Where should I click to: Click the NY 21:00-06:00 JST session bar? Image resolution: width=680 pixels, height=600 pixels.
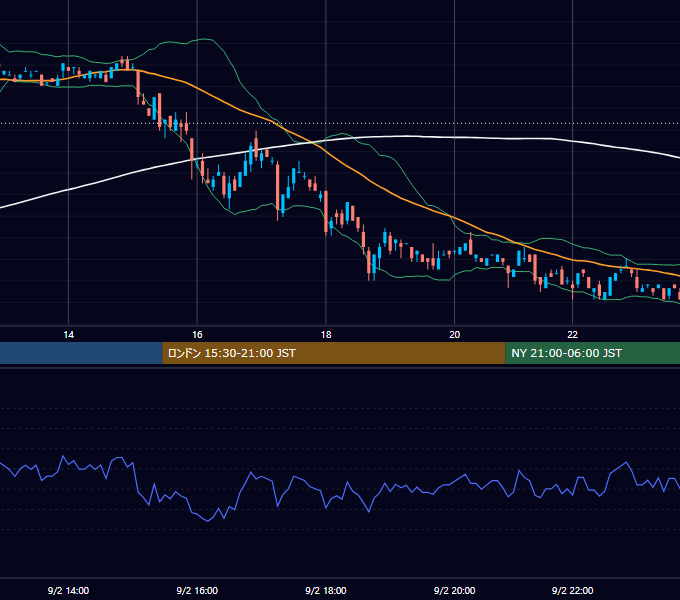click(x=593, y=353)
